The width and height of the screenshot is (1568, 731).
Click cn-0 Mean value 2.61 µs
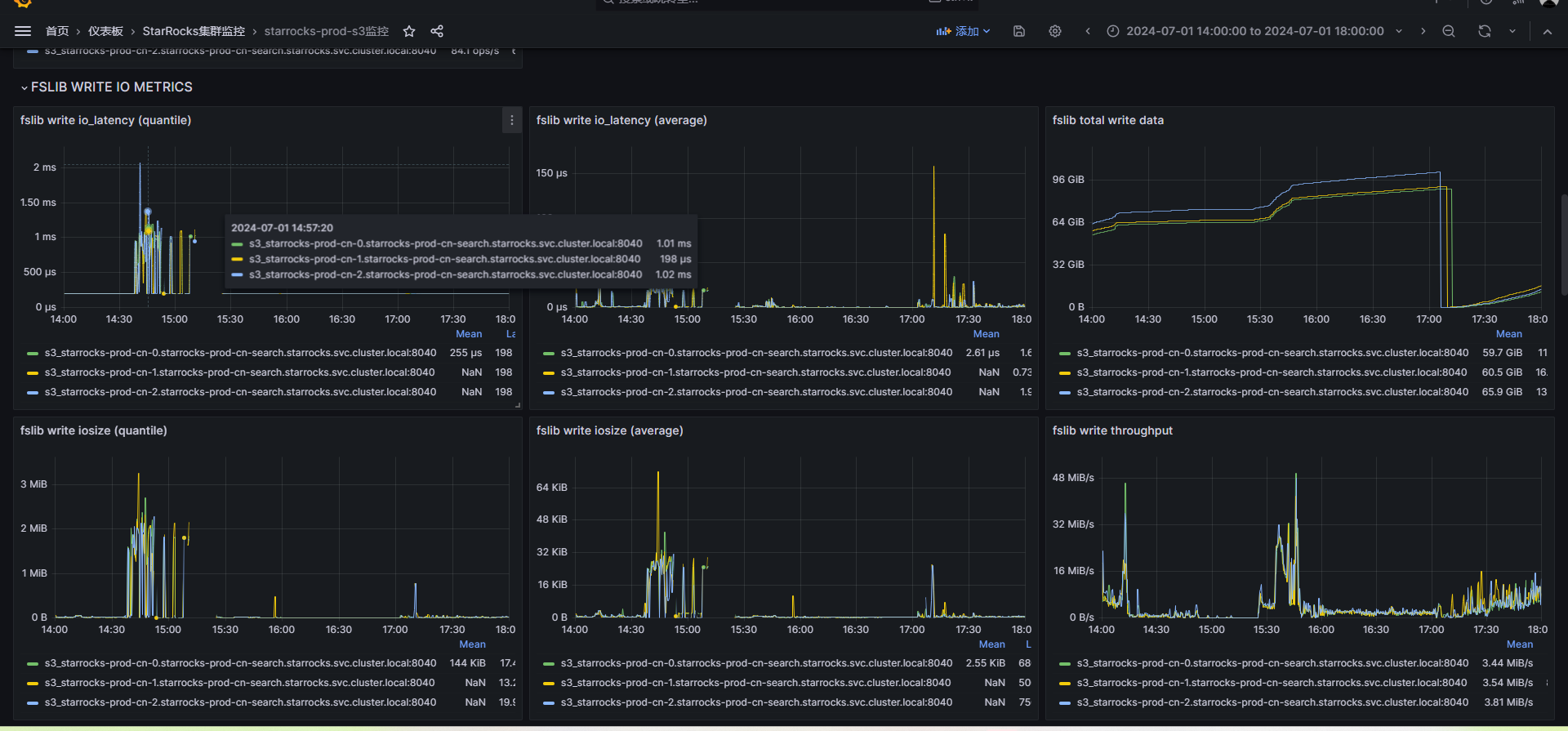[x=982, y=353]
